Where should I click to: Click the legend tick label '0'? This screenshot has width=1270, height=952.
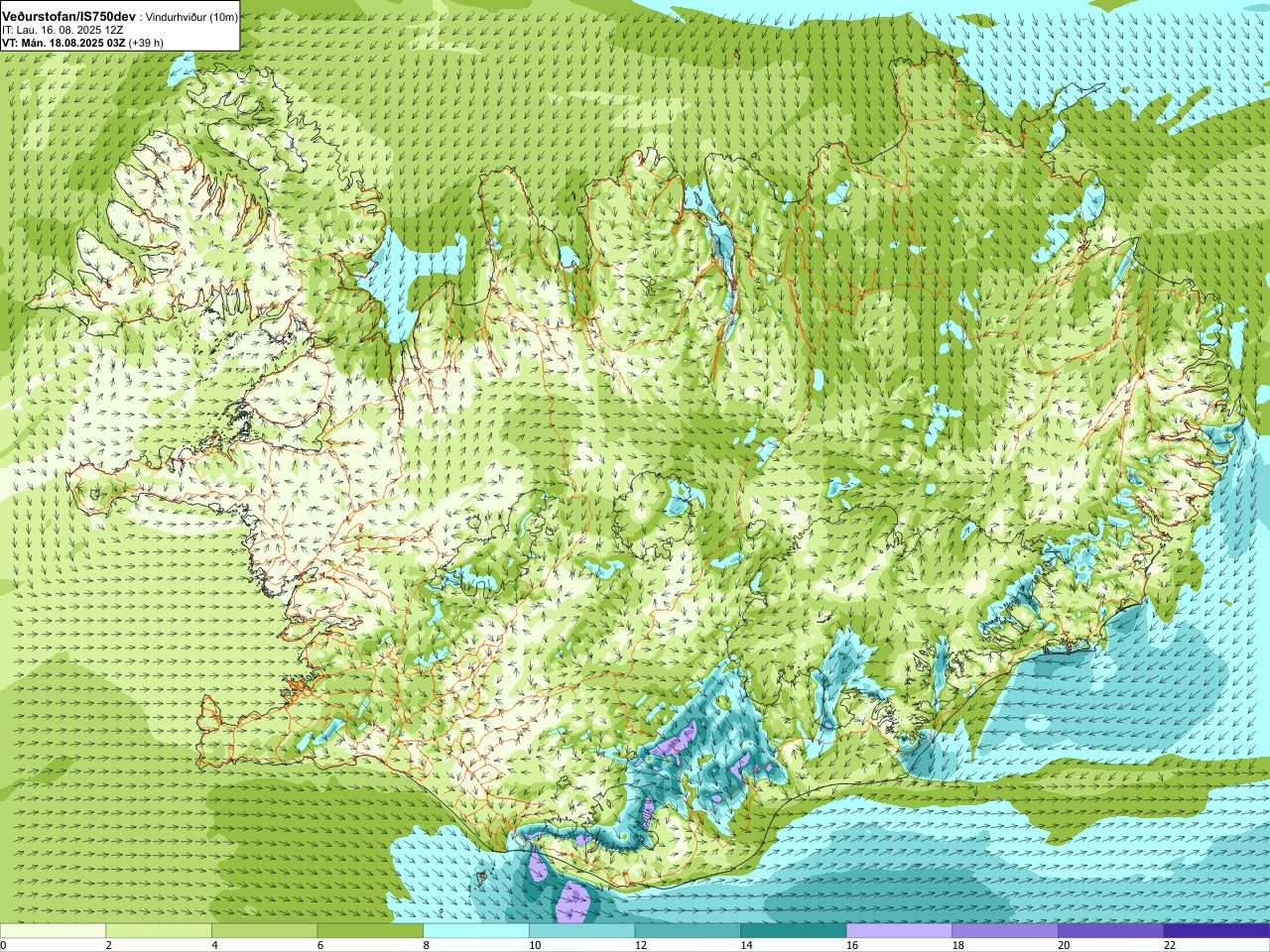point(3,945)
